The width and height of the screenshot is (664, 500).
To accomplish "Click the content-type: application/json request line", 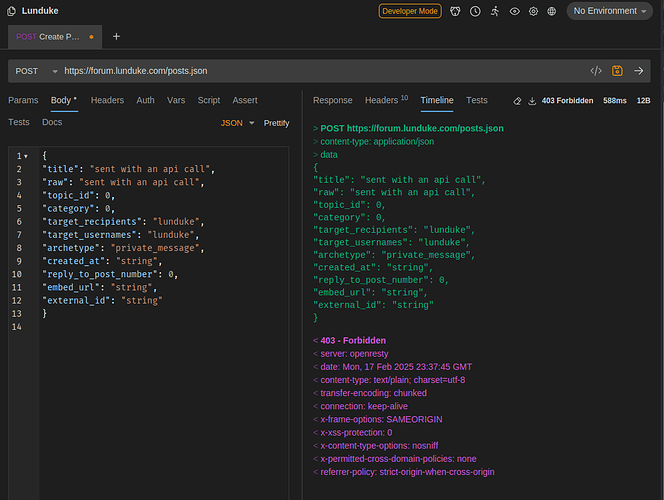I will click(374, 141).
